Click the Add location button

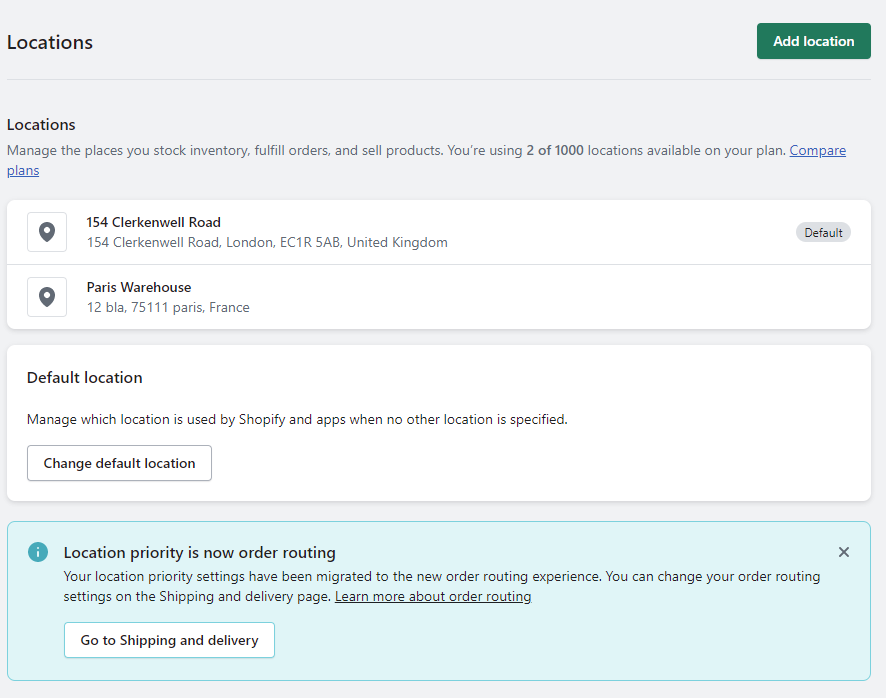tap(813, 41)
